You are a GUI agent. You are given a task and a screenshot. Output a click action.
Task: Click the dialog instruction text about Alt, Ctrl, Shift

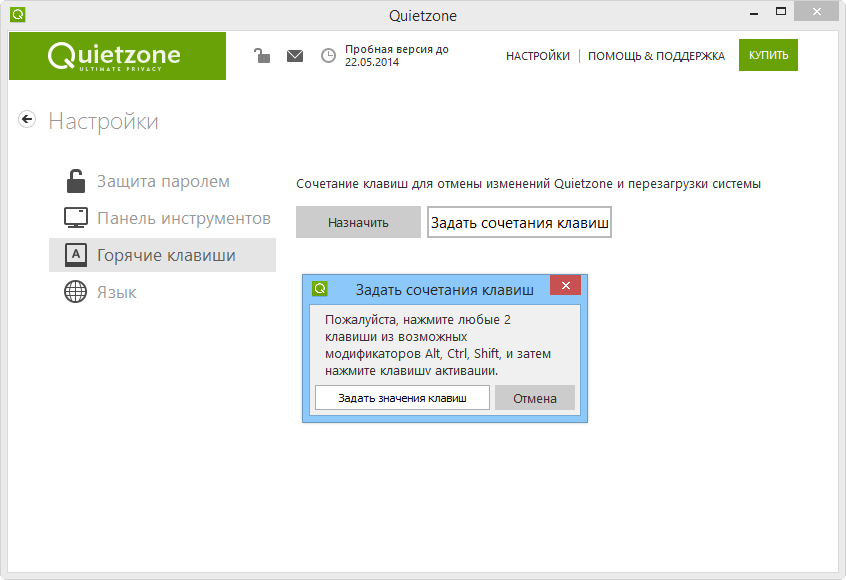pos(438,345)
